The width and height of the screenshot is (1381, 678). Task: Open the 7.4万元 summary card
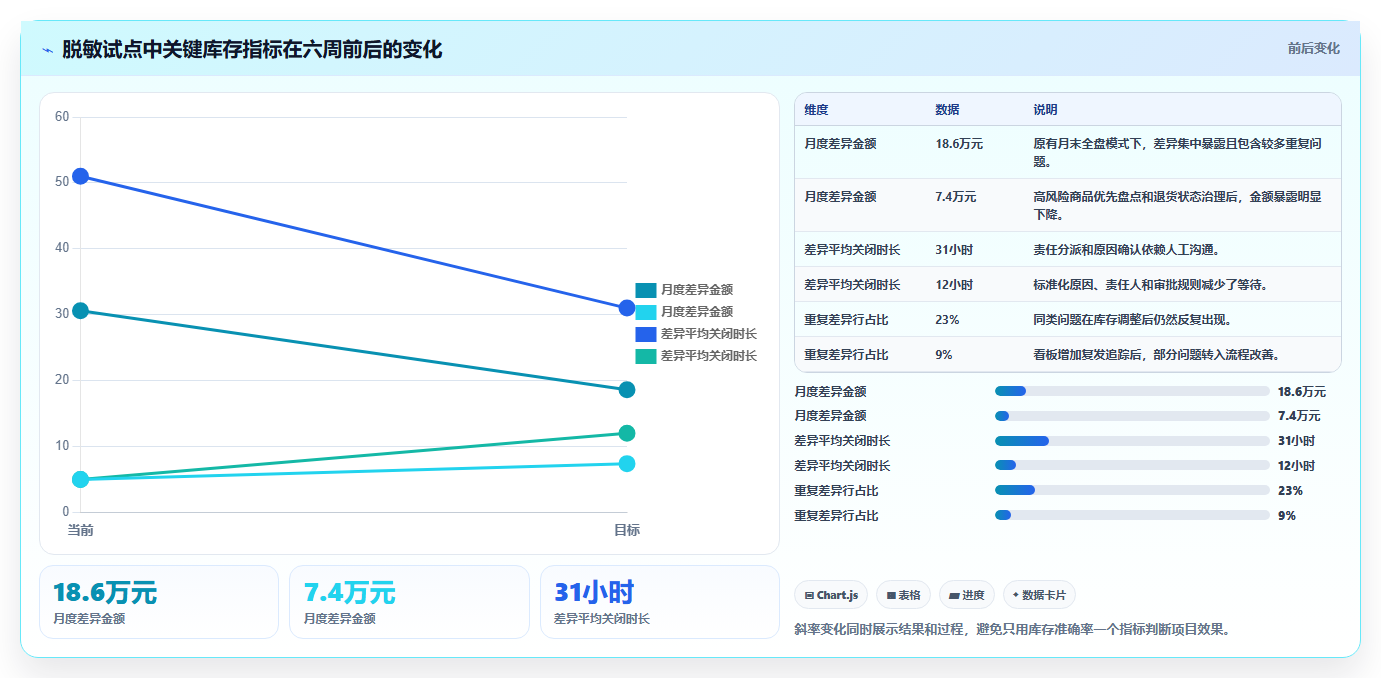point(409,602)
